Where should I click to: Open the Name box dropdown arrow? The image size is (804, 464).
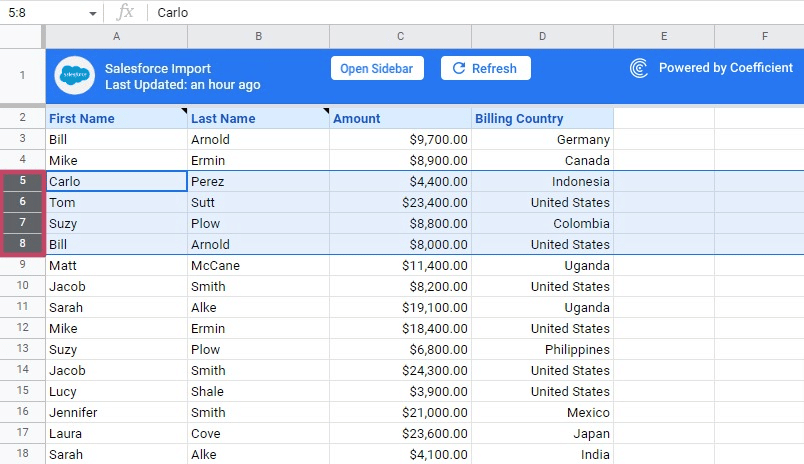pos(92,13)
